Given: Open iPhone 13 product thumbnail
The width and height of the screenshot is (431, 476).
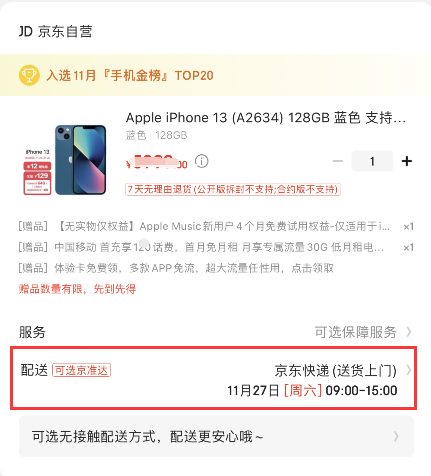Looking at the screenshot, I should [65, 160].
